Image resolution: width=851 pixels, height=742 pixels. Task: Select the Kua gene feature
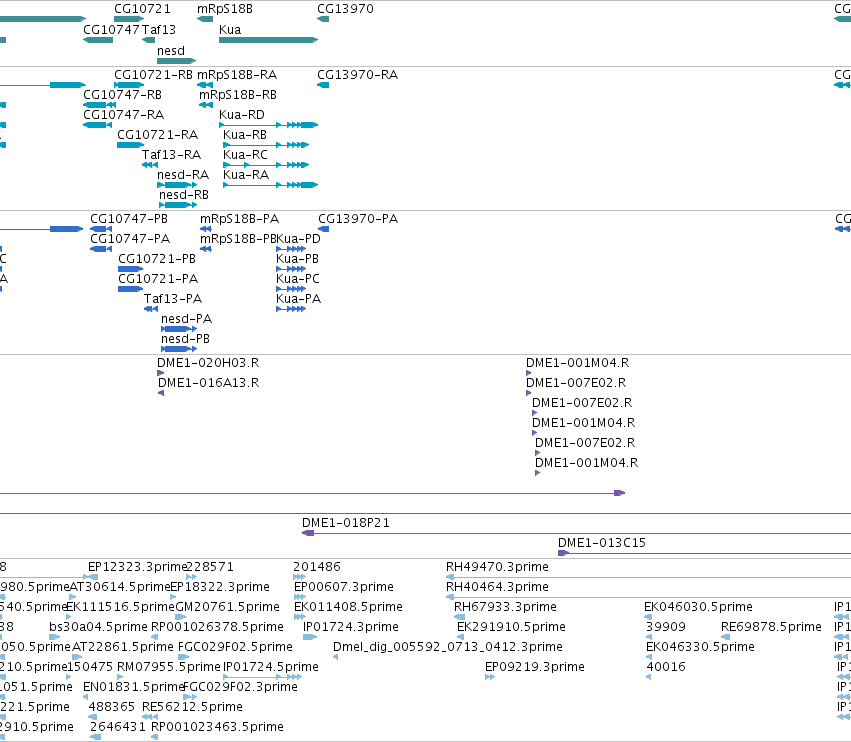pos(268,40)
